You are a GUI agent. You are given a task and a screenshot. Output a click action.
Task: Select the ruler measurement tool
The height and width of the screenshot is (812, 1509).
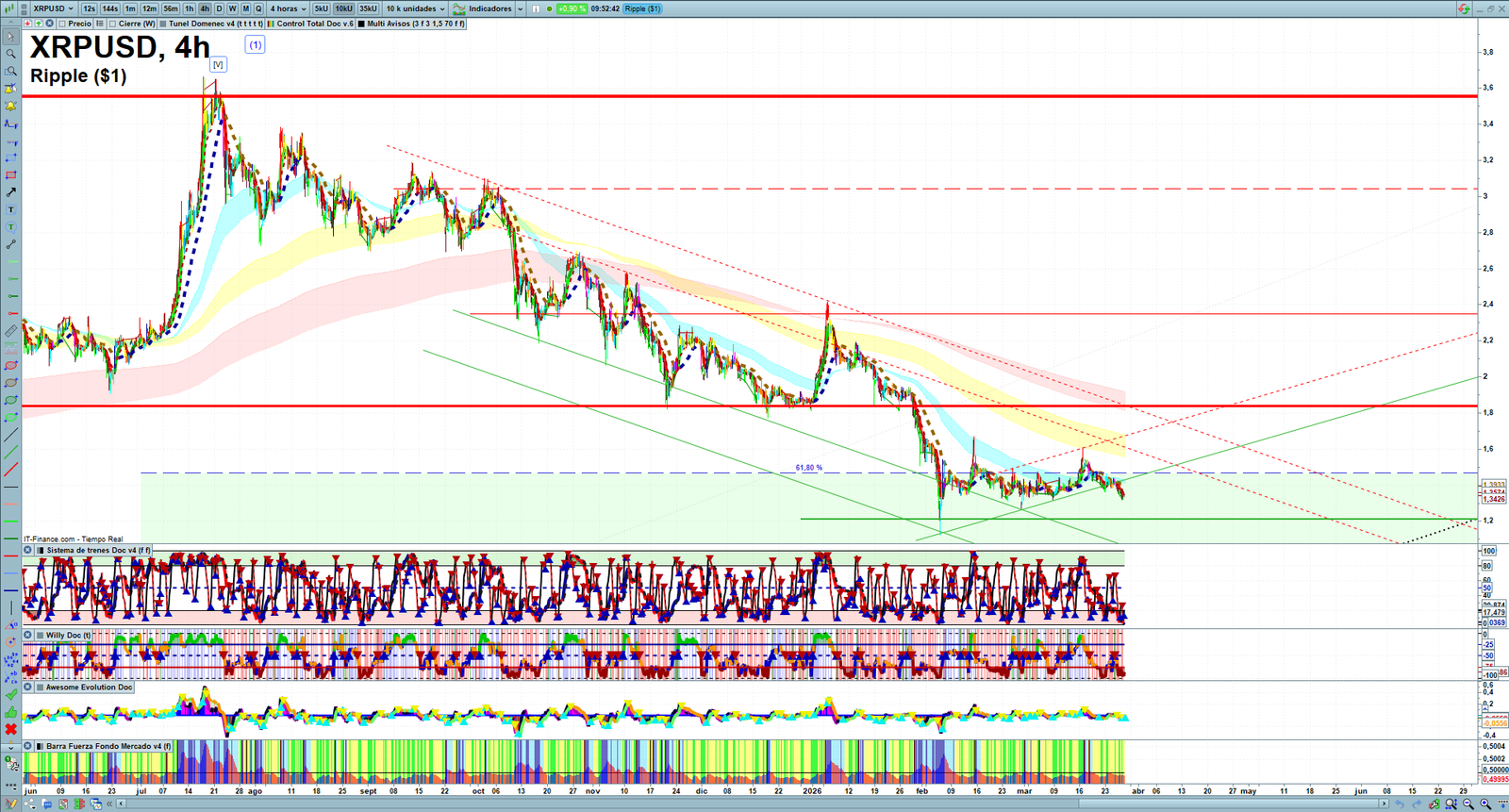pyautogui.click(x=11, y=331)
